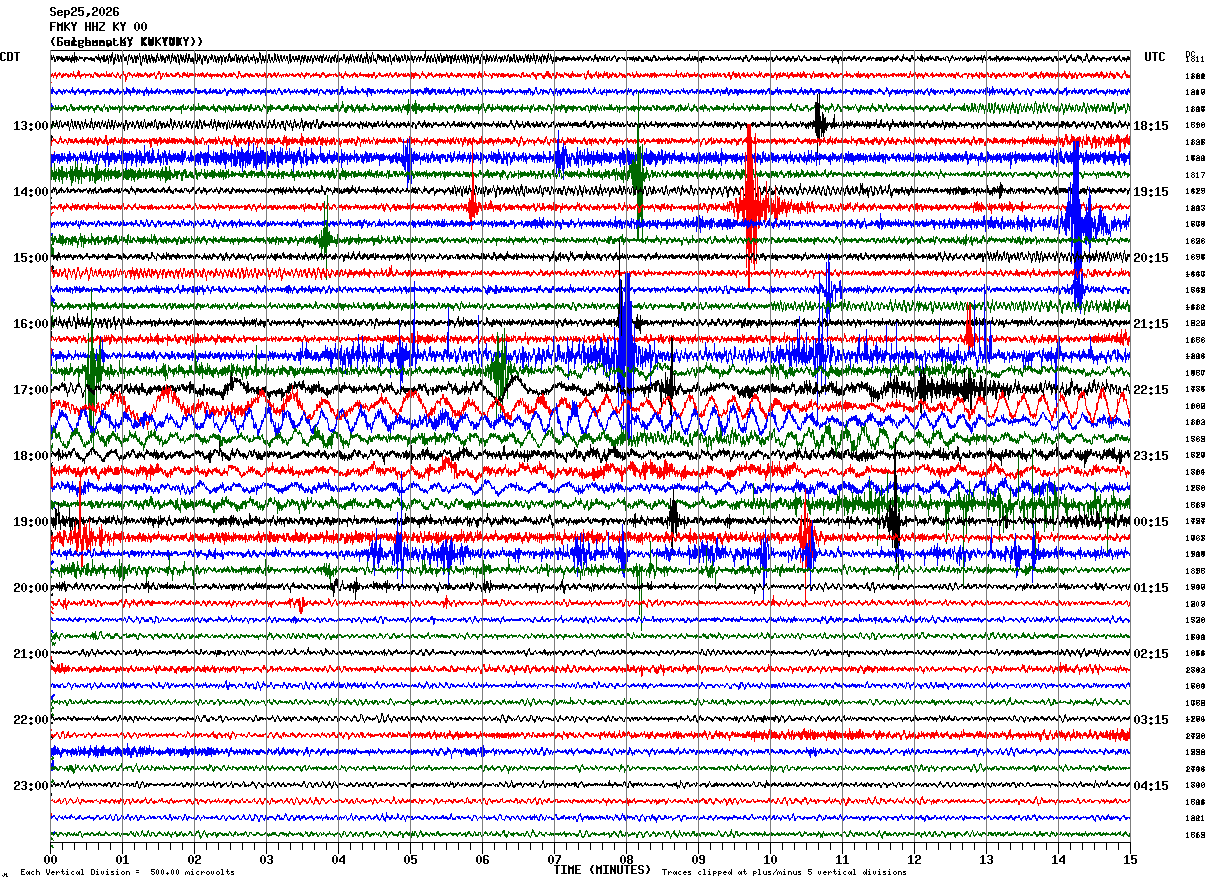
Task: Click the large red spike near 13:15 row
Action: click(749, 205)
